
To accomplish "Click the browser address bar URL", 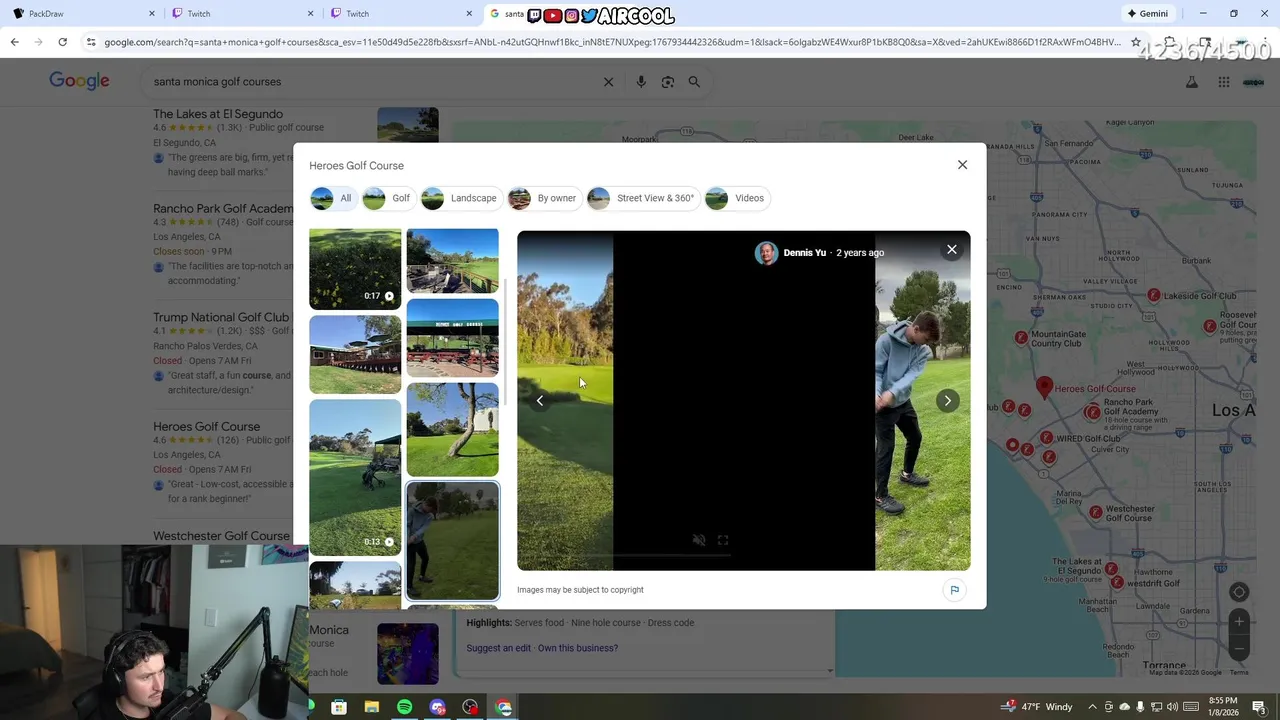I will [612, 42].
